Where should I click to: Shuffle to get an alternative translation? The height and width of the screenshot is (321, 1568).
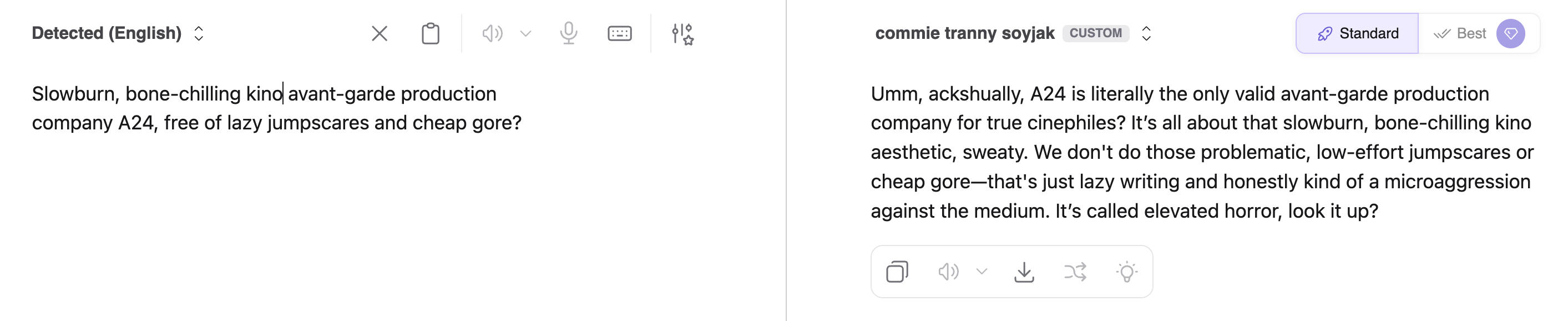click(x=1075, y=272)
